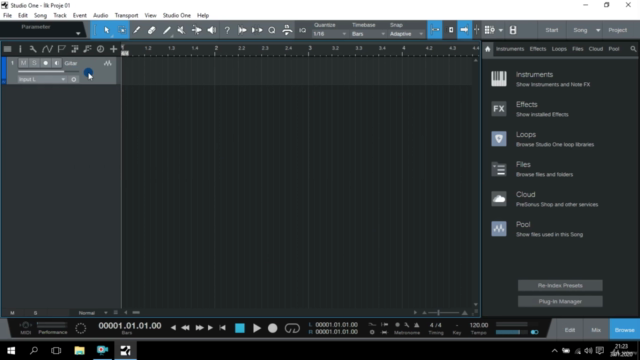Open the Start page button
The image size is (640, 360).
coord(551,30)
